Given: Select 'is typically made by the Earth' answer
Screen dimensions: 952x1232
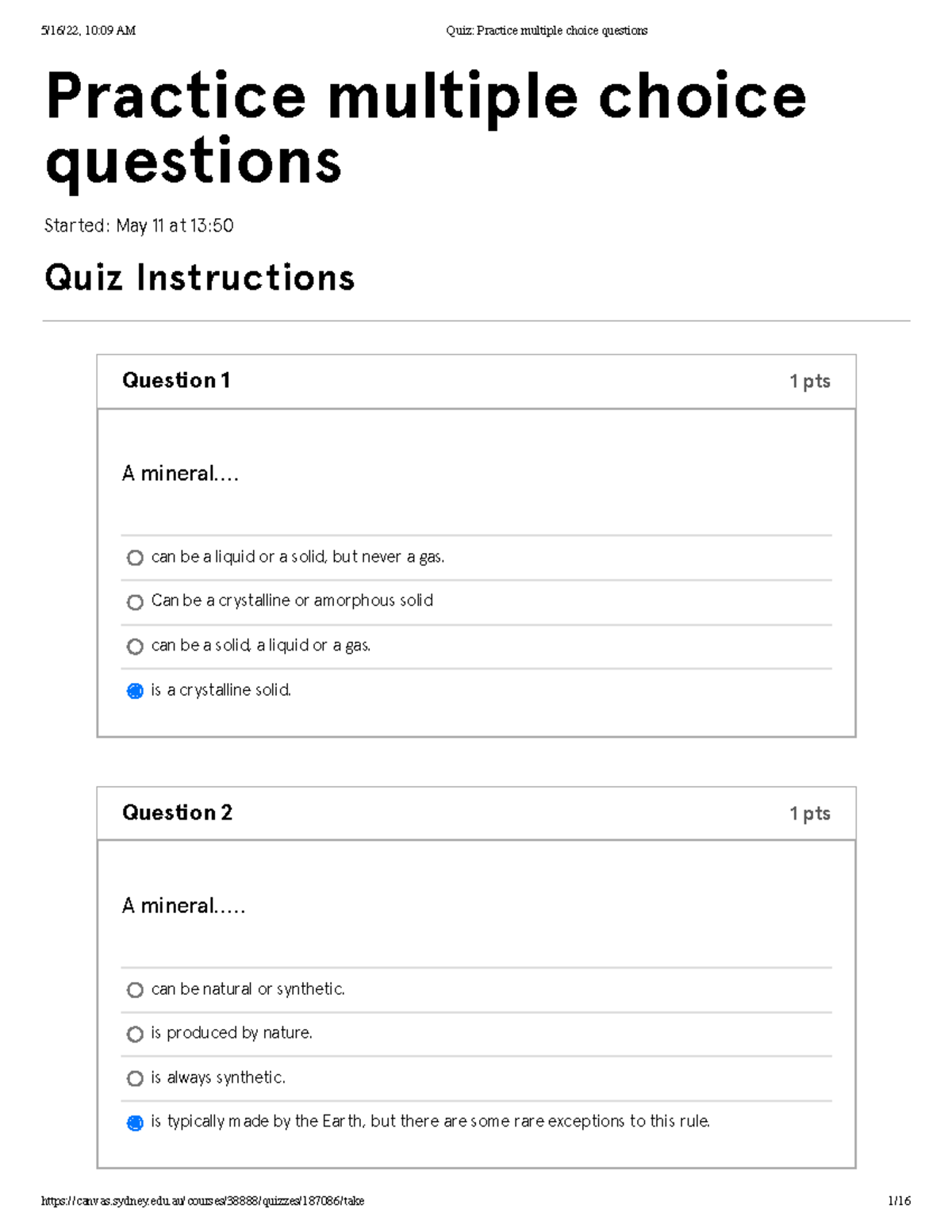Looking at the screenshot, I should (x=134, y=1123).
